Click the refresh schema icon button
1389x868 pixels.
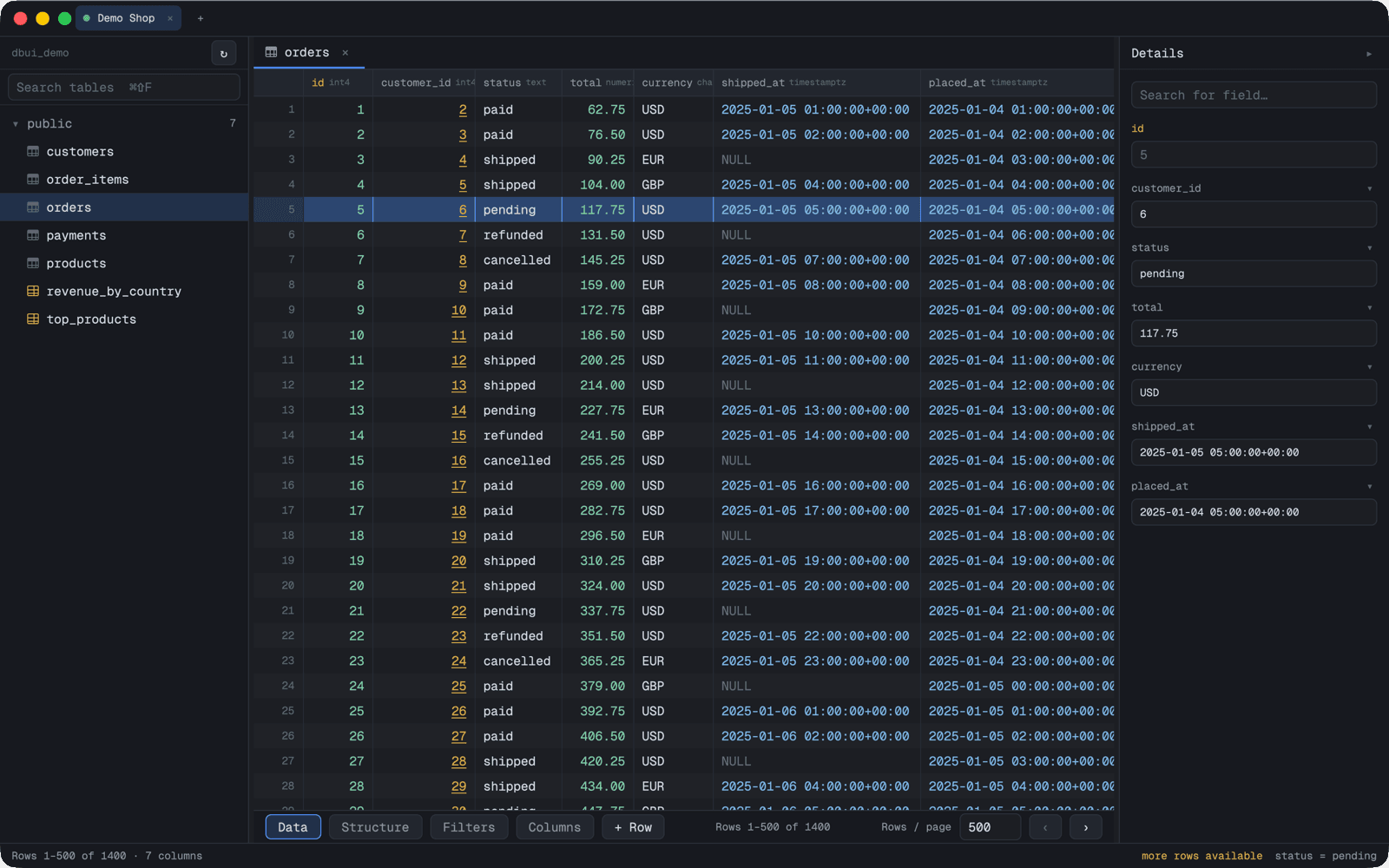tap(223, 53)
